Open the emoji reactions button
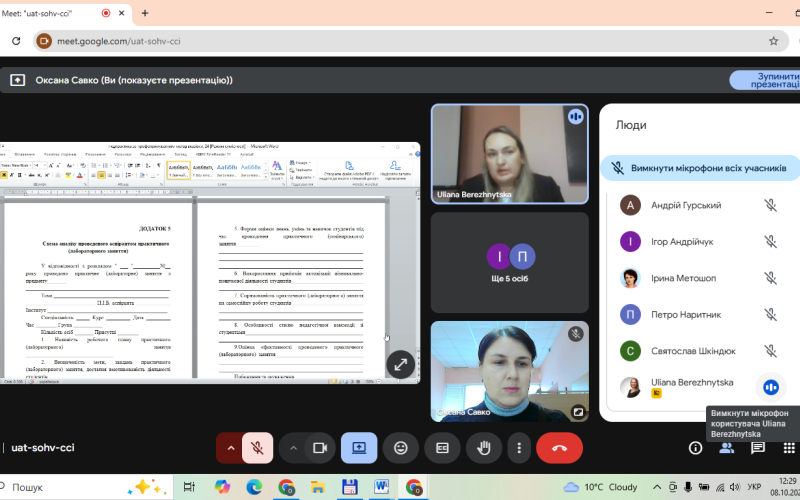Screen dimensions: 800x500 coord(401,448)
